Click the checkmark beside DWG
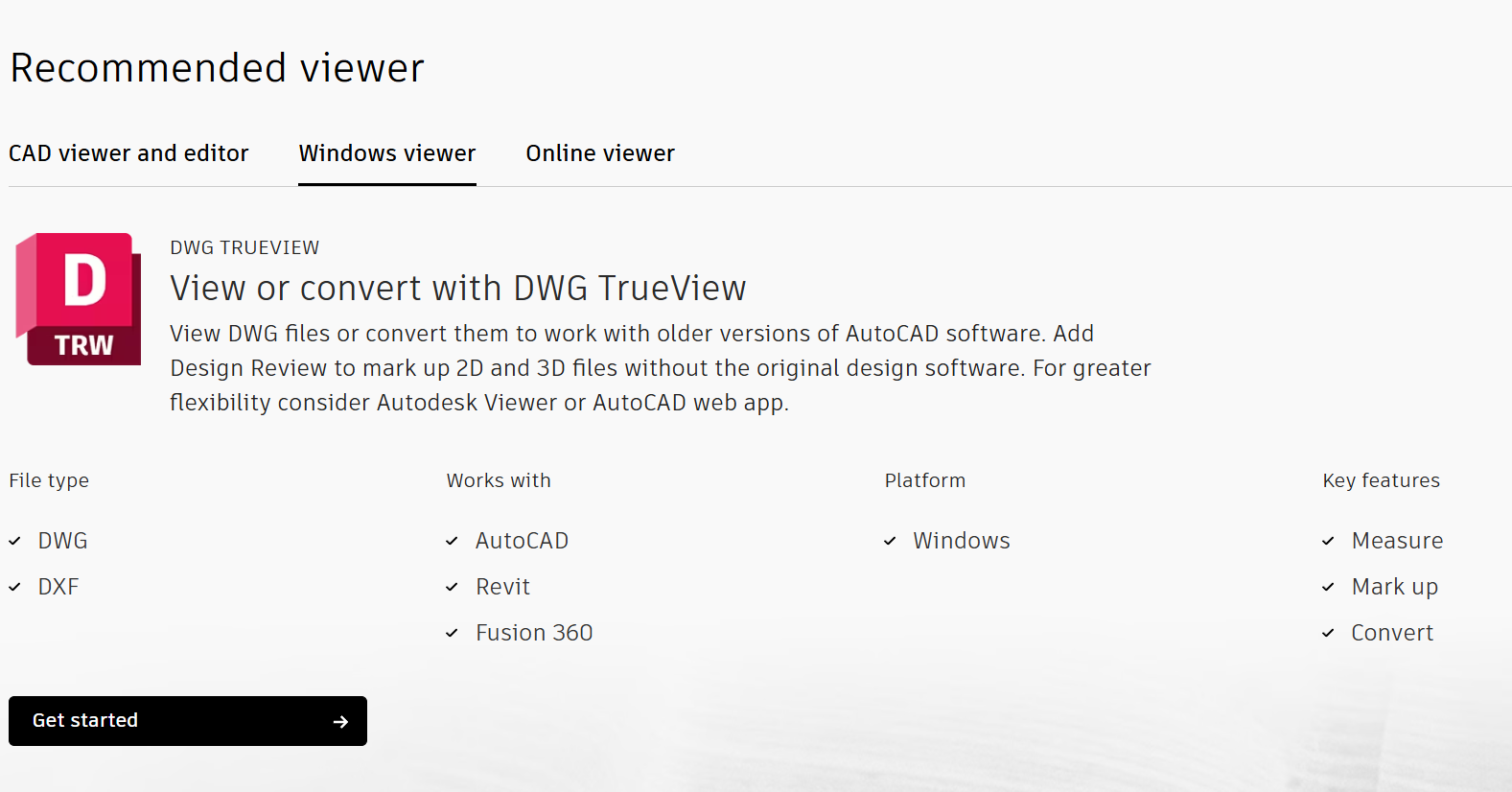Image resolution: width=1512 pixels, height=792 pixels. click(x=14, y=541)
